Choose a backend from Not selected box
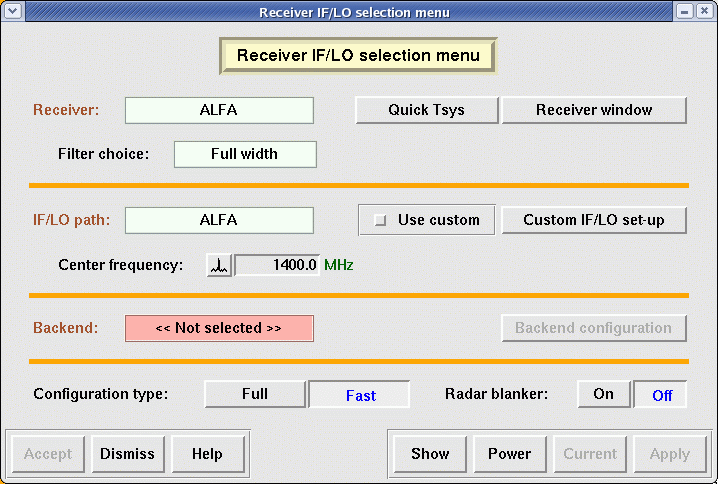The image size is (718, 484). pos(219,328)
